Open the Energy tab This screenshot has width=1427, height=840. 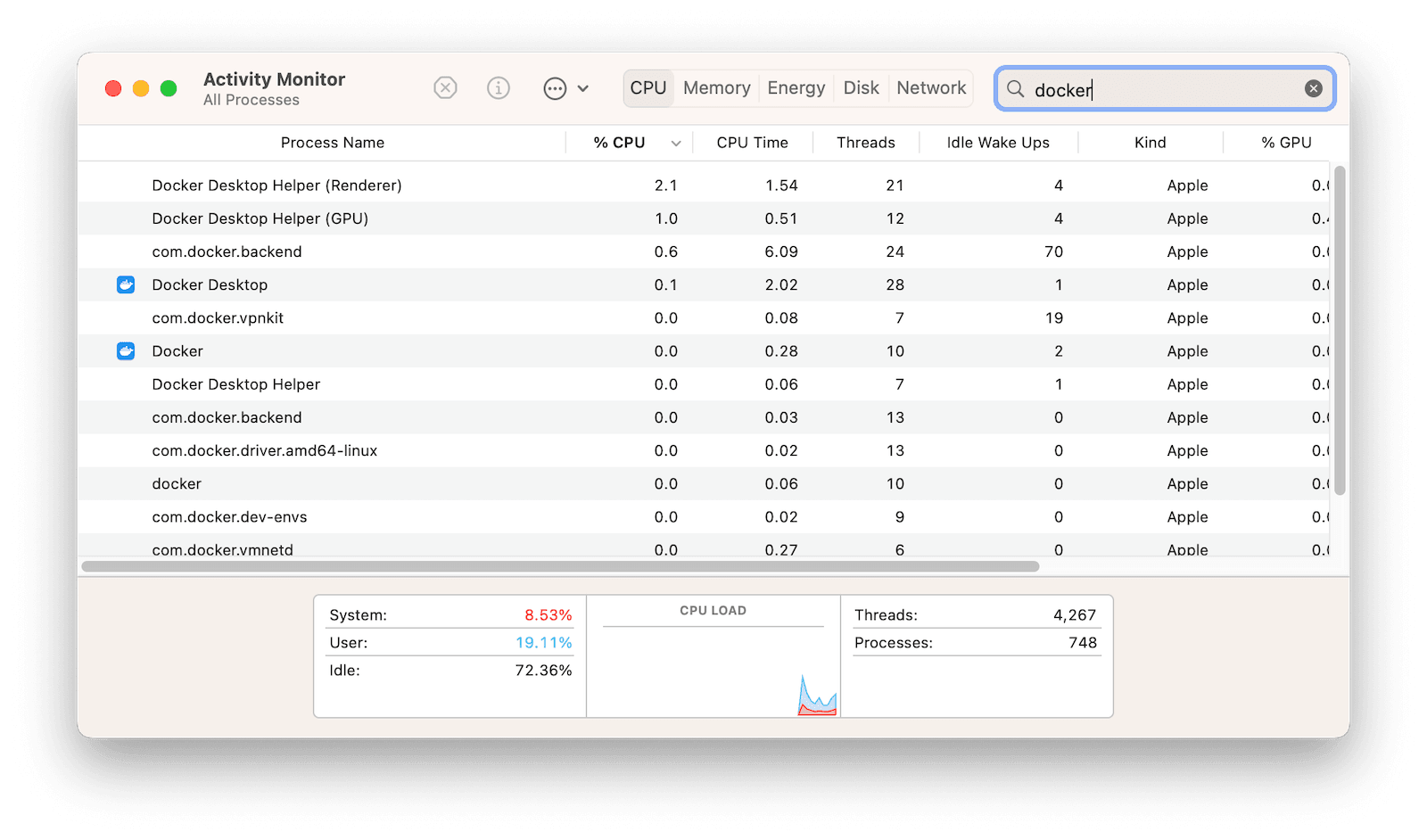[x=795, y=87]
